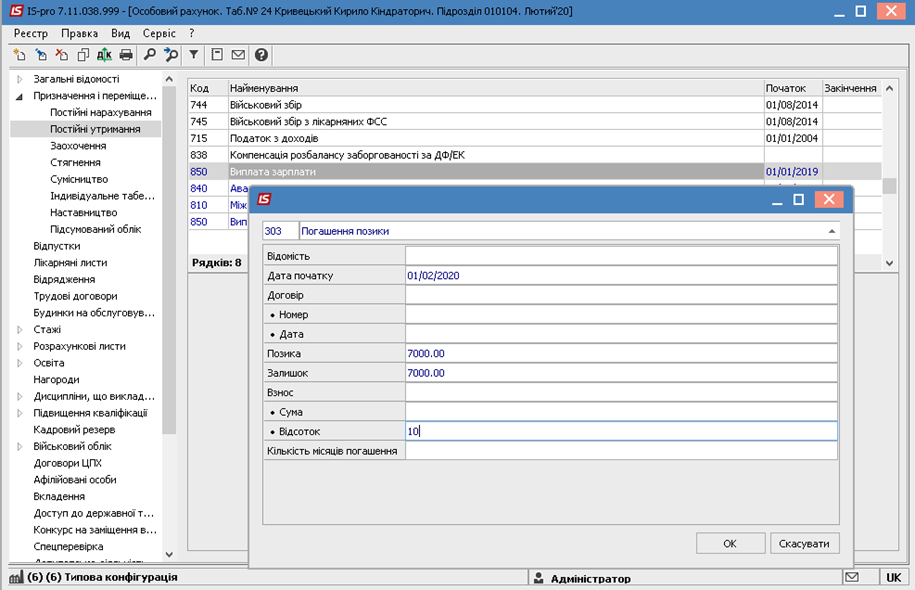Click the envelope icon in status bar
Viewport: 915px width, 590px height.
(x=852, y=577)
